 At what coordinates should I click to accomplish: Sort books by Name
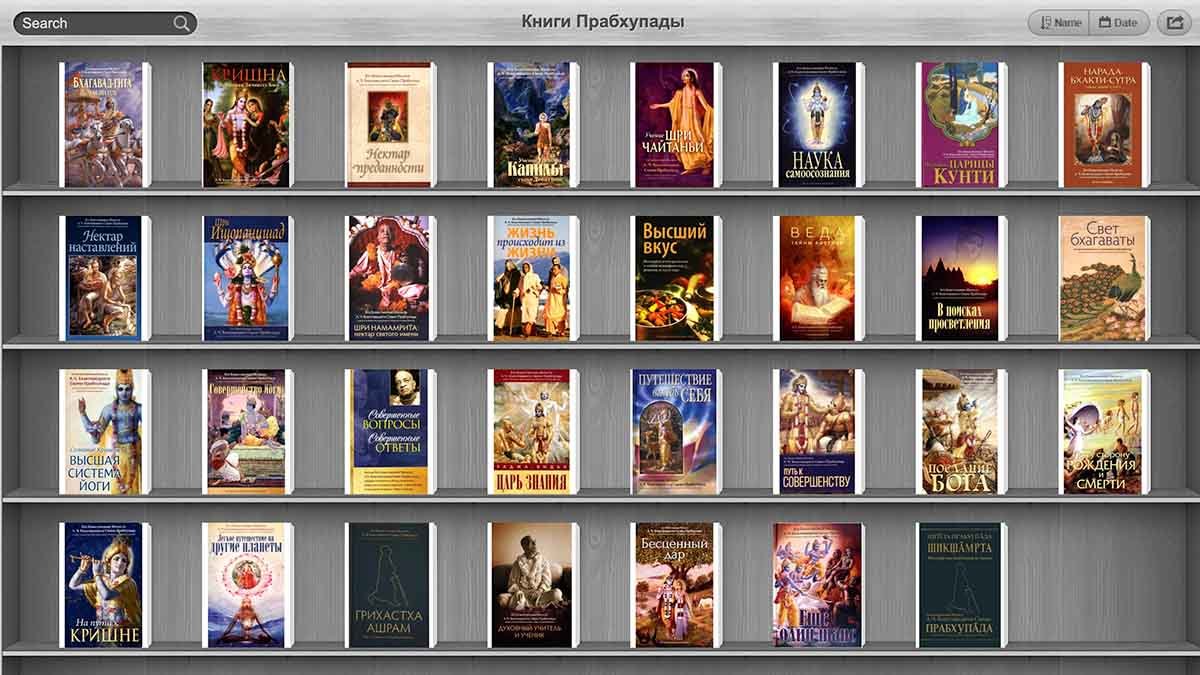[1059, 23]
